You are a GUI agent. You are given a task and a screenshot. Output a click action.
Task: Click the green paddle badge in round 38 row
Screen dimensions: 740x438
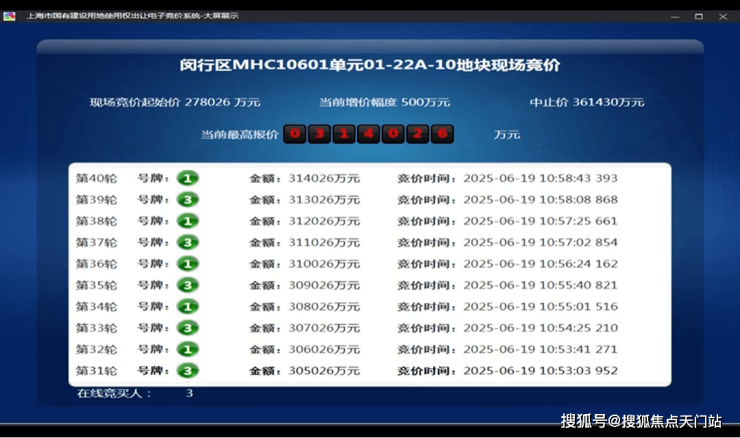187,221
